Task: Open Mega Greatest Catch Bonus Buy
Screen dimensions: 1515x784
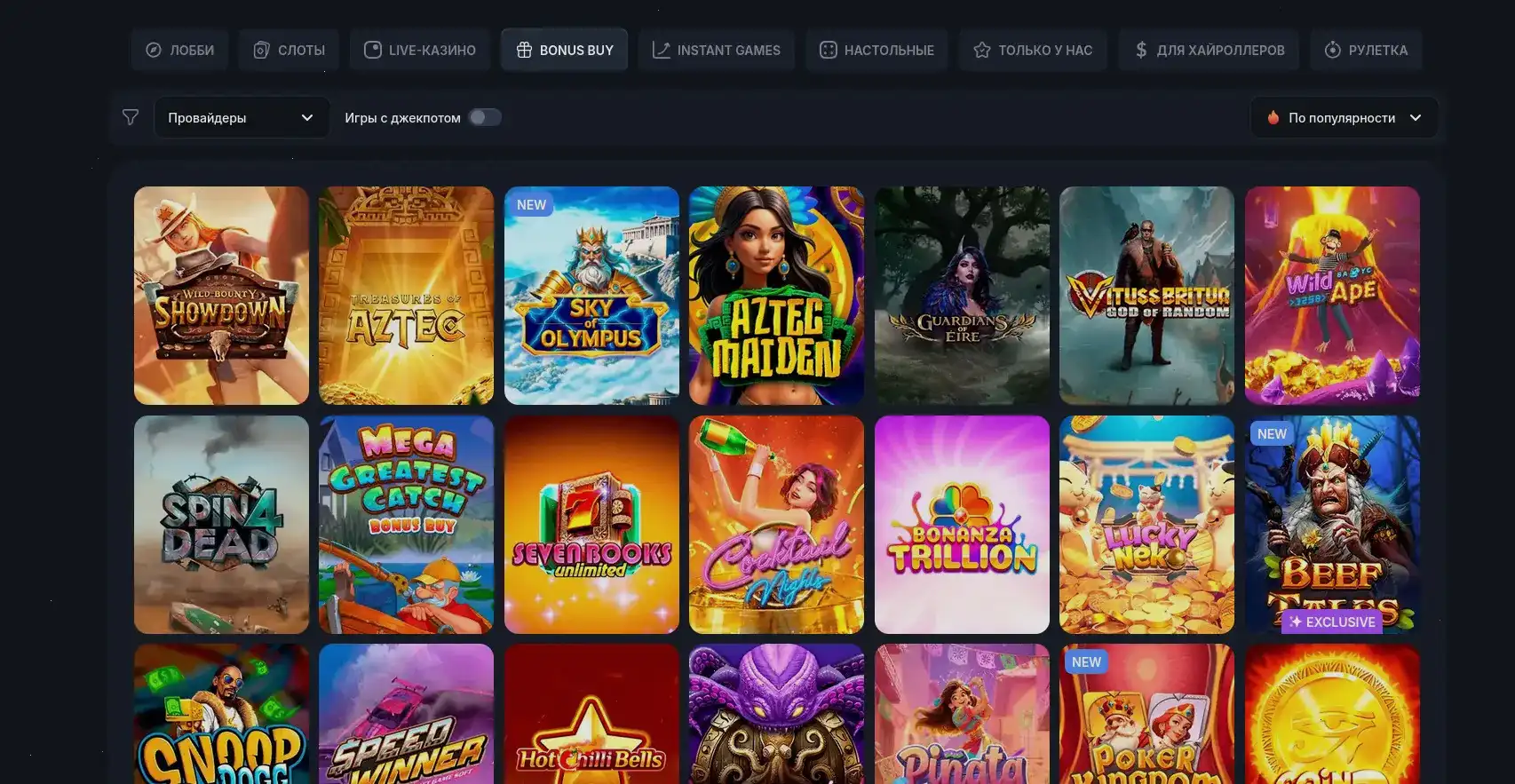Action: tap(406, 525)
